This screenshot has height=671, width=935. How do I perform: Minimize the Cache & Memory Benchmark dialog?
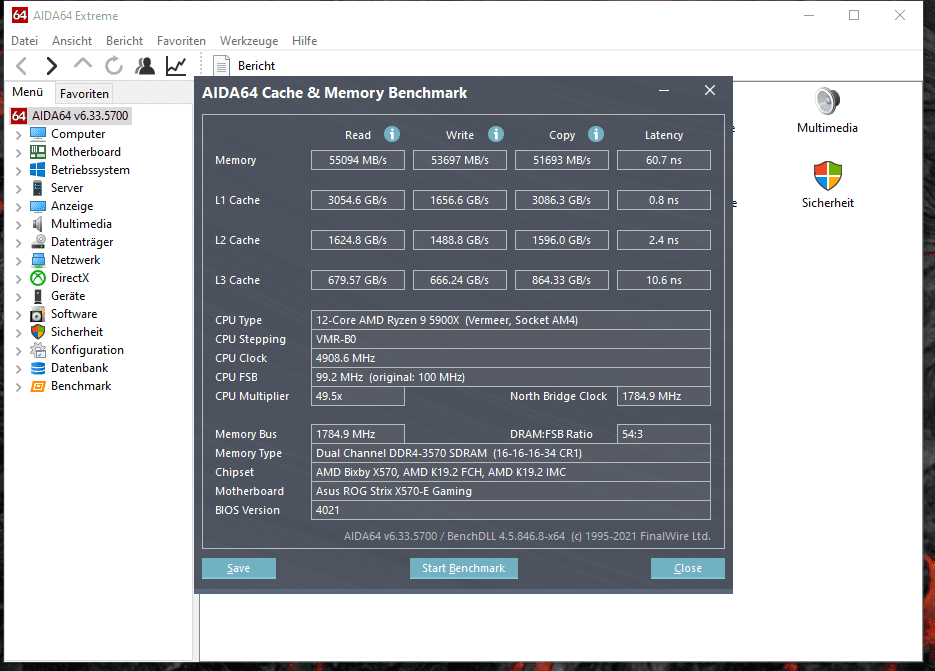pyautogui.click(x=664, y=91)
